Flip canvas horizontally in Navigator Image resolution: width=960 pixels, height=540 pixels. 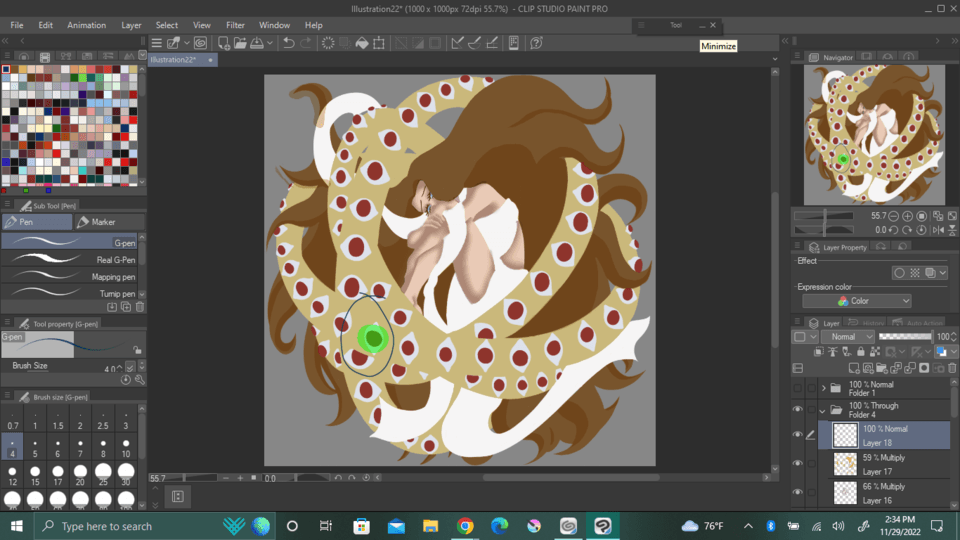tap(938, 230)
